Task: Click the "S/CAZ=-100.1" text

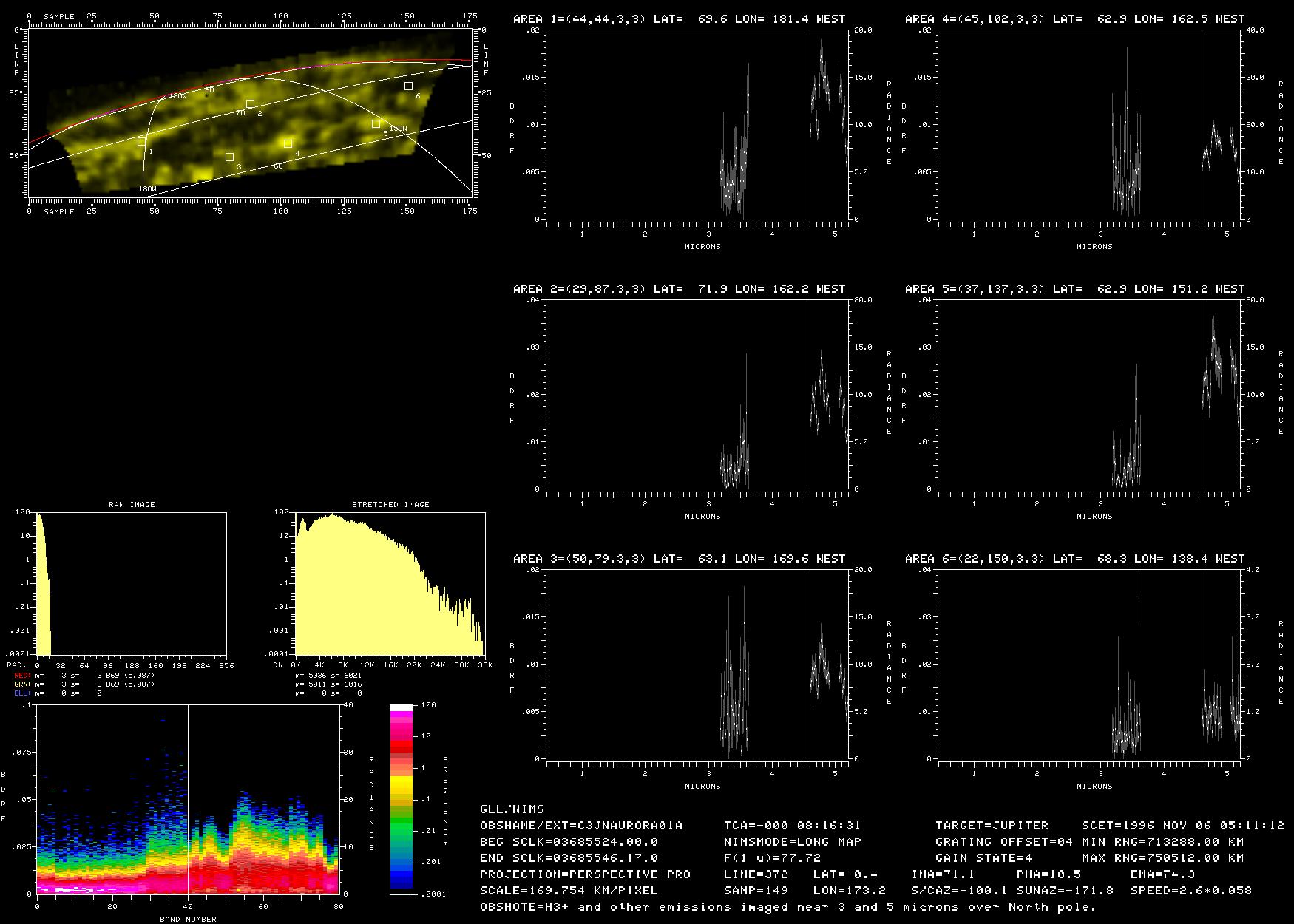Action: (x=959, y=891)
